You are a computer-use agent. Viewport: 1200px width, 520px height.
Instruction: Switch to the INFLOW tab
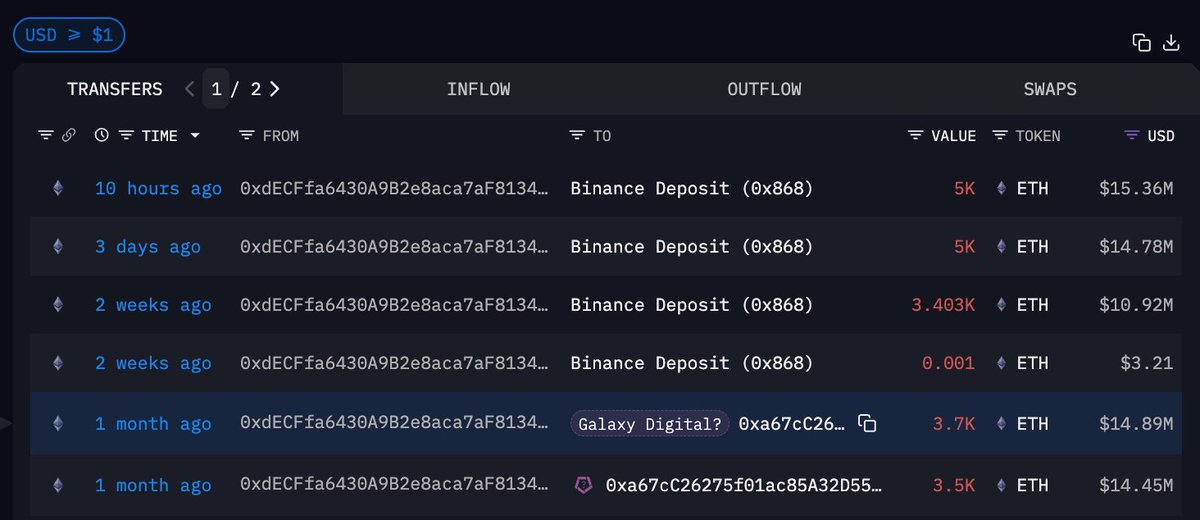(478, 89)
